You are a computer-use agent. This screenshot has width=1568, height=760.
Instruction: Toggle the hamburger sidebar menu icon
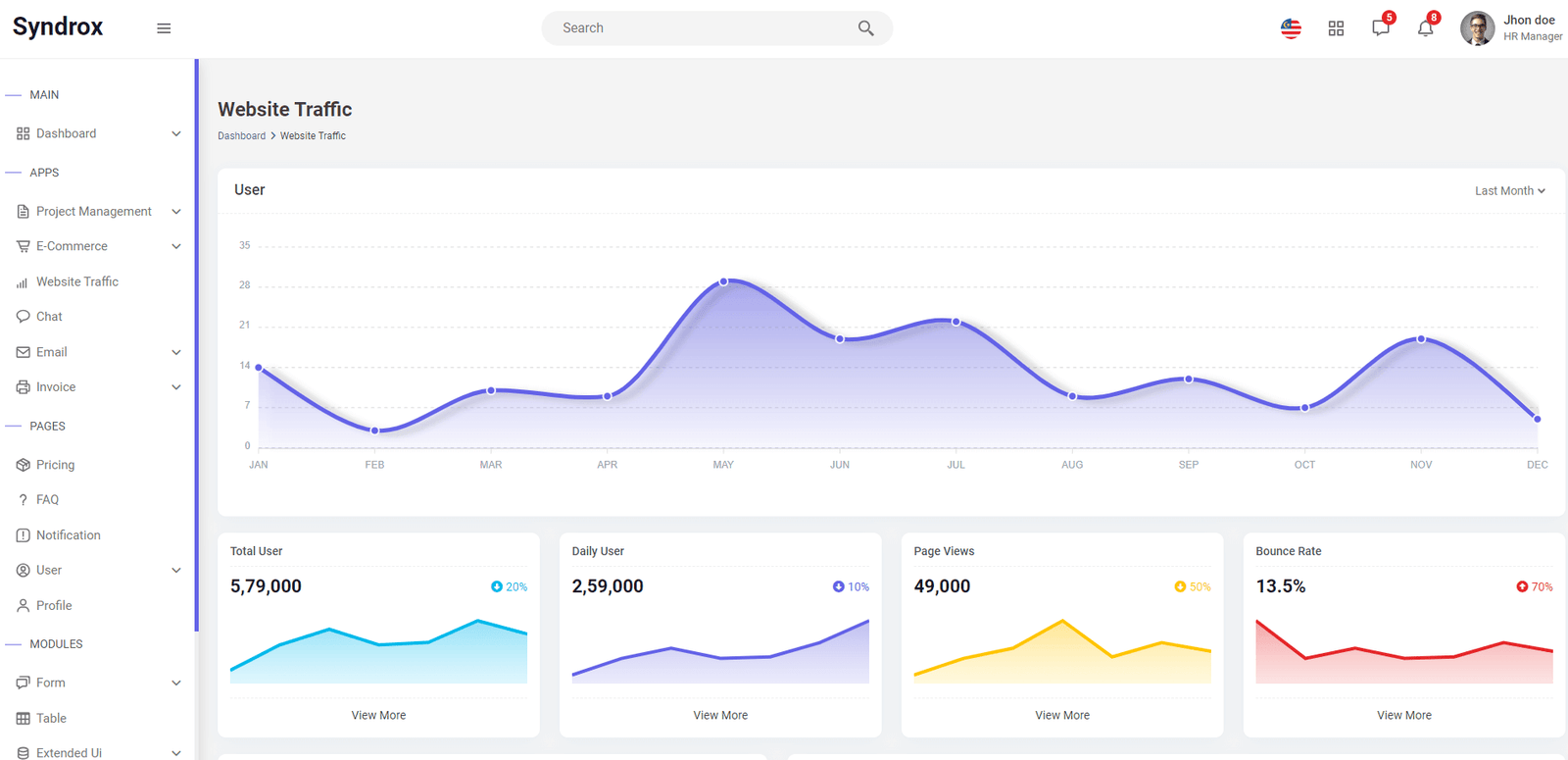point(164,28)
